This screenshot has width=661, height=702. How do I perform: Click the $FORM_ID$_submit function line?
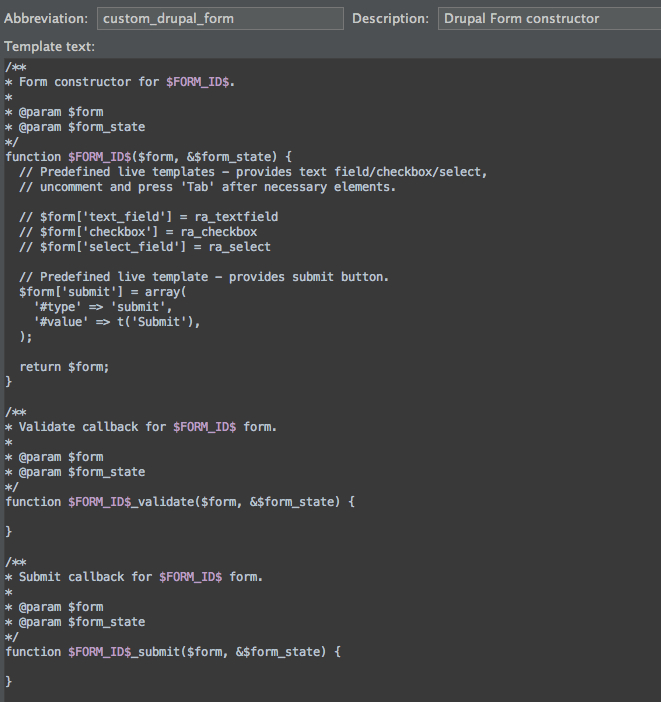(x=173, y=651)
